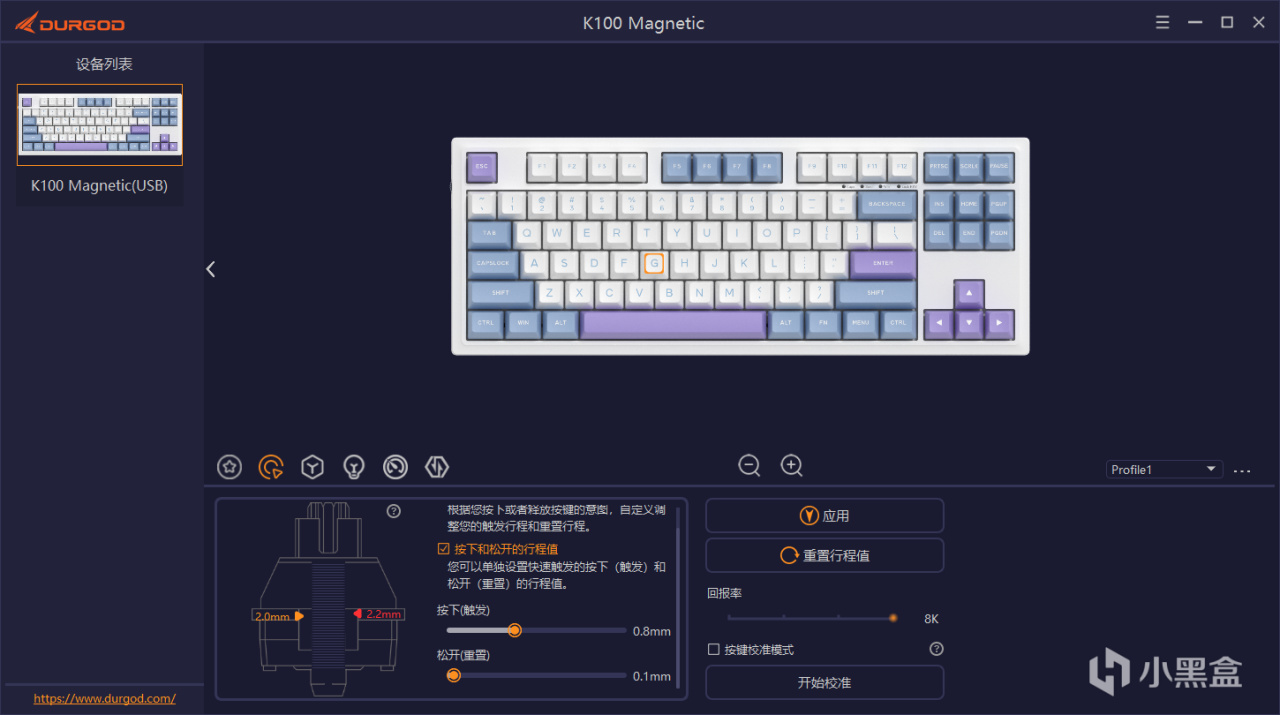The height and width of the screenshot is (715, 1280).
Task: Select the F12 key
Action: [903, 167]
